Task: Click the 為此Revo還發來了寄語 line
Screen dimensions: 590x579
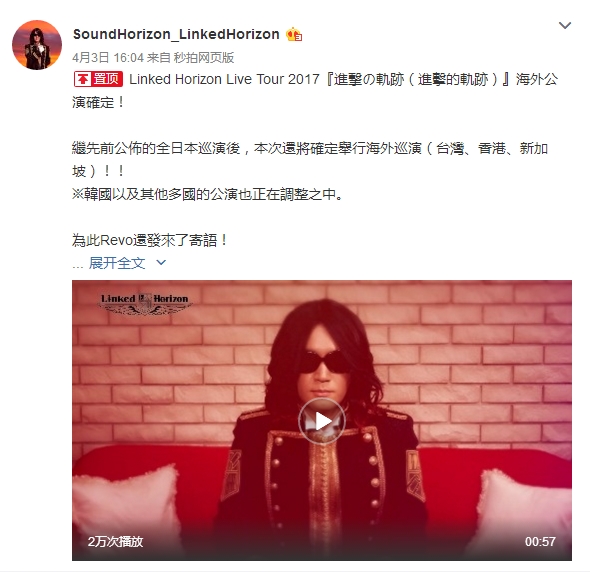Action: tap(150, 240)
